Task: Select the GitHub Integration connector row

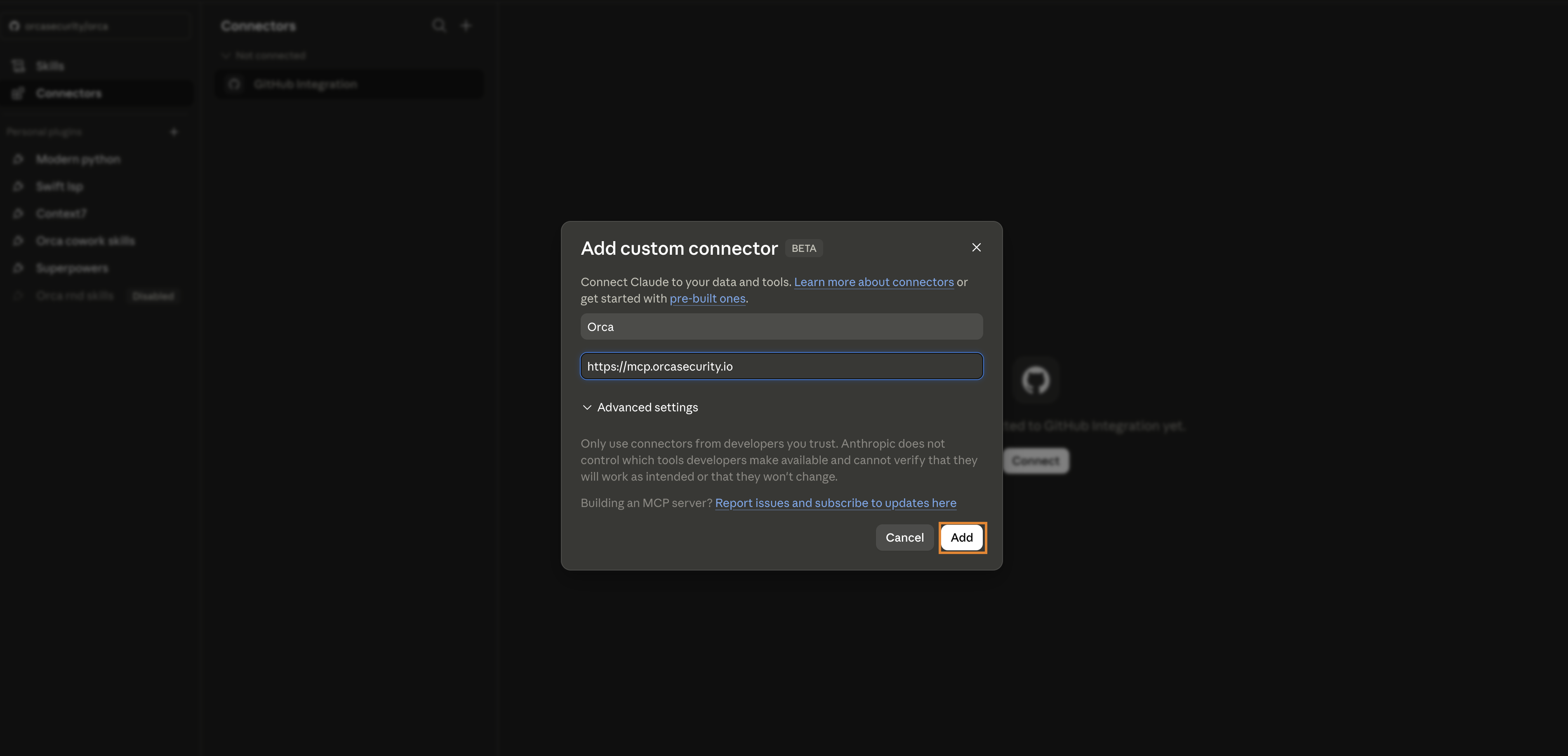Action: [x=350, y=84]
